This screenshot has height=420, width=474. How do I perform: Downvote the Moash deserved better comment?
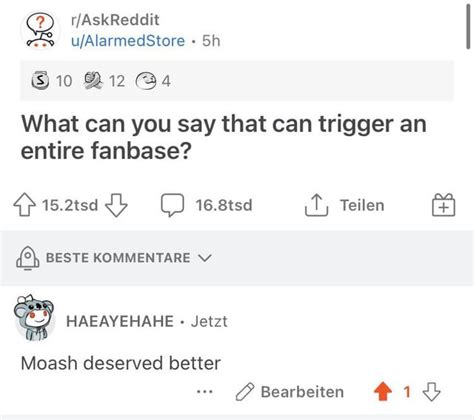pyautogui.click(x=432, y=392)
